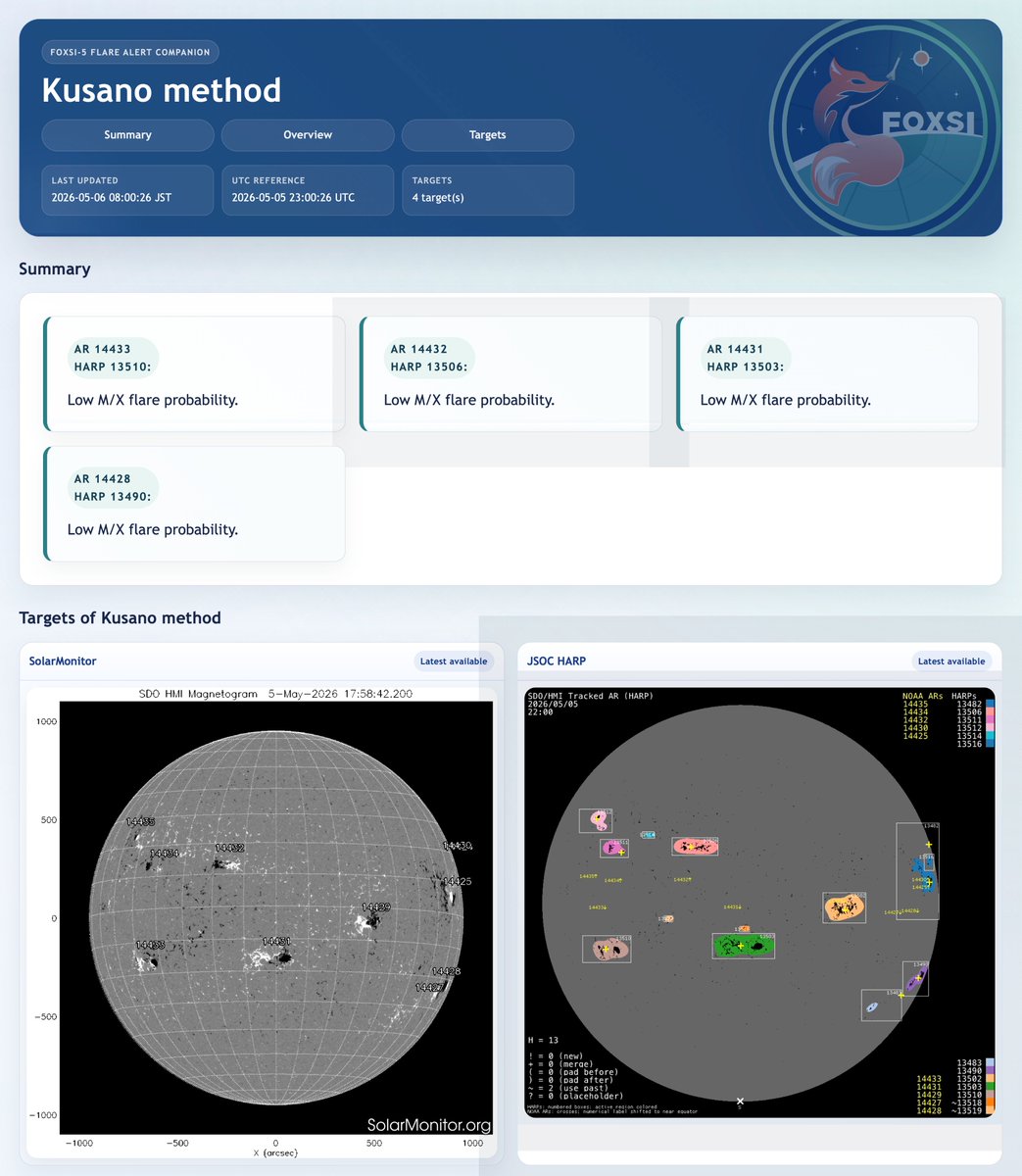This screenshot has width=1022, height=1176.
Task: Click the Last Updated timestamp card
Action: [127, 190]
